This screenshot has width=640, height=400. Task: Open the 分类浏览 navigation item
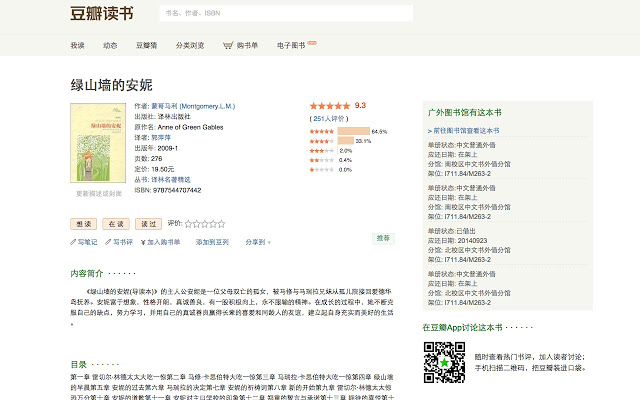coord(190,45)
